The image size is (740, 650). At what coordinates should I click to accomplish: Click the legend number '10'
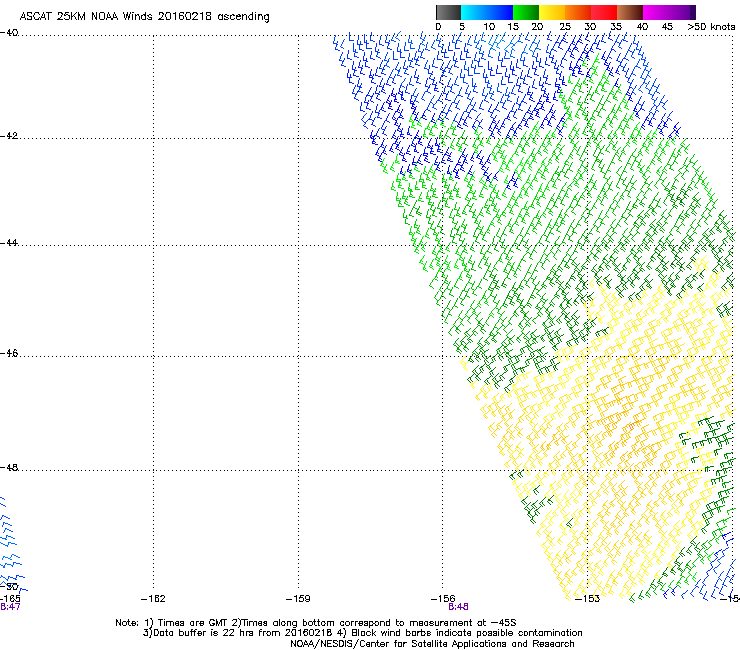[x=489, y=27]
